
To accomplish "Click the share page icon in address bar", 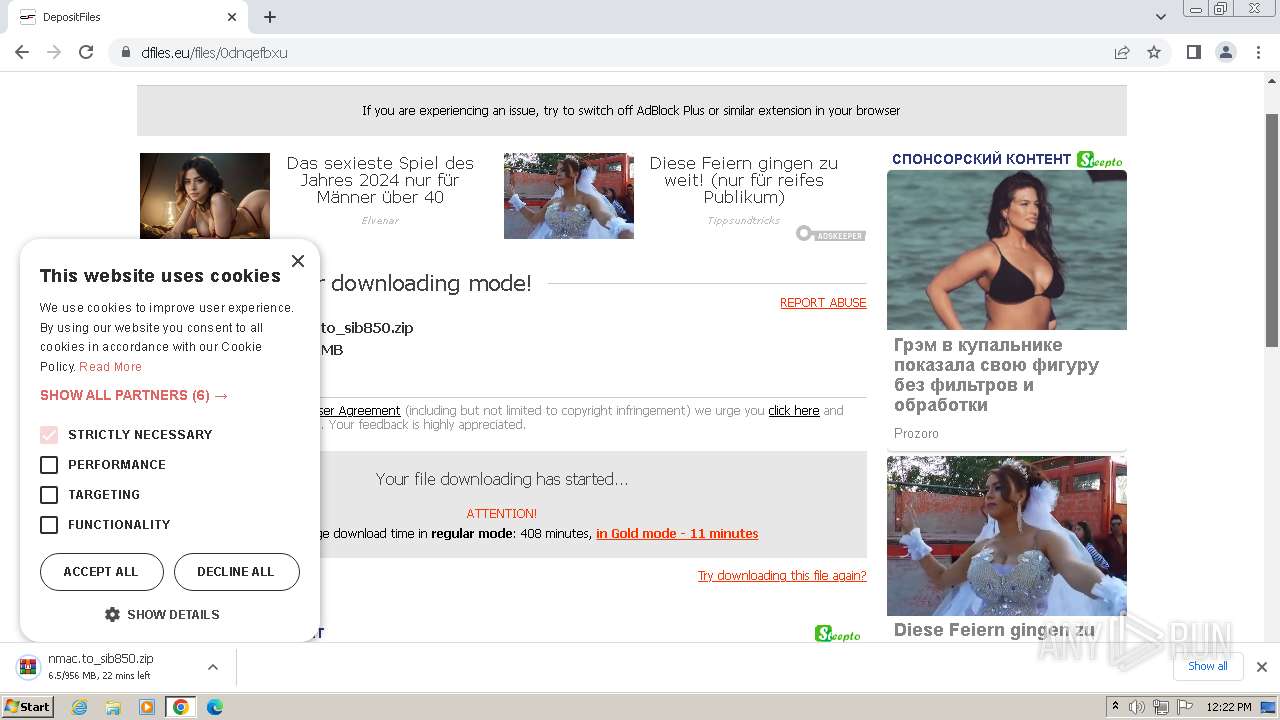I will [x=1122, y=52].
